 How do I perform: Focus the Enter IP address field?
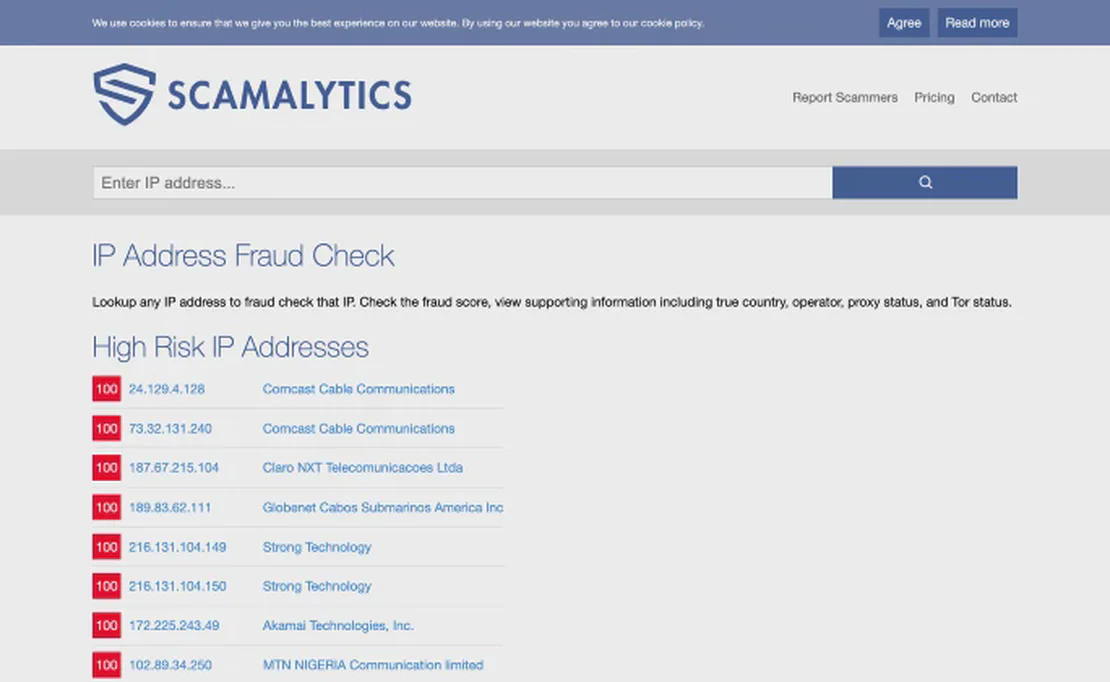point(462,183)
